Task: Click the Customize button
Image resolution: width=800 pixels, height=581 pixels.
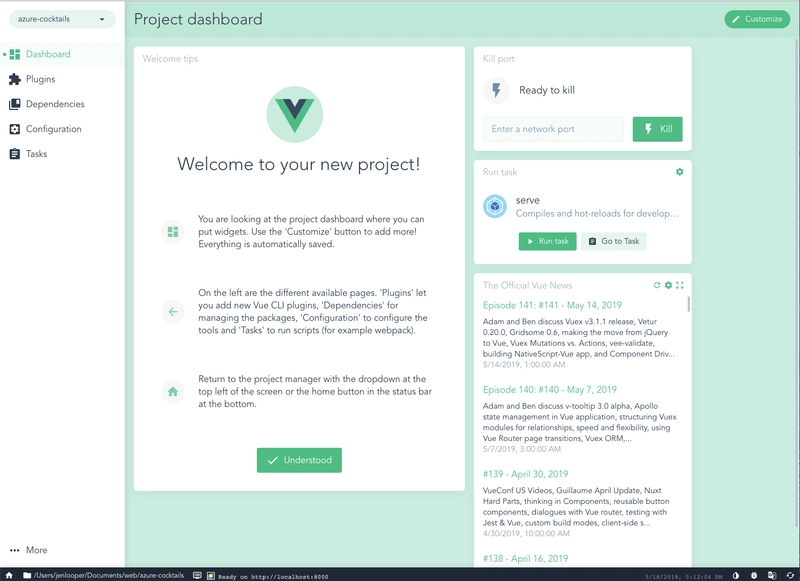Action: click(757, 19)
